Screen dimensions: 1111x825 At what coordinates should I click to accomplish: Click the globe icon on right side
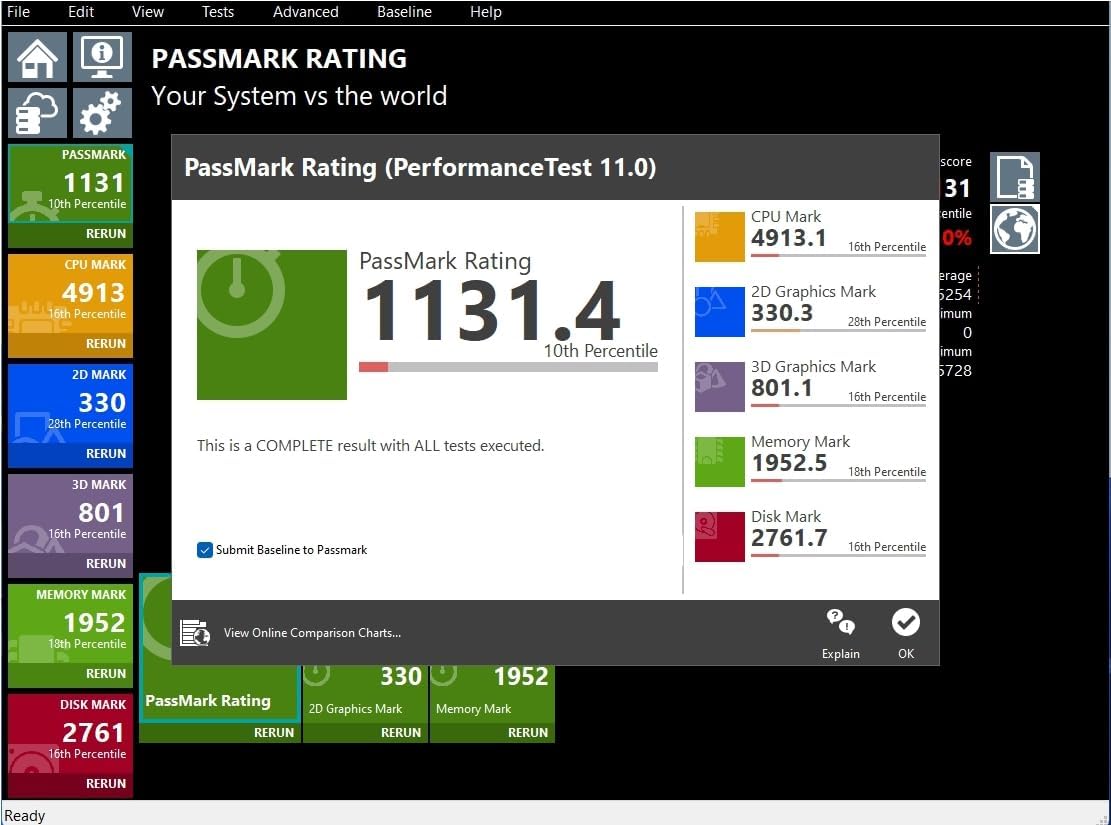point(1015,229)
